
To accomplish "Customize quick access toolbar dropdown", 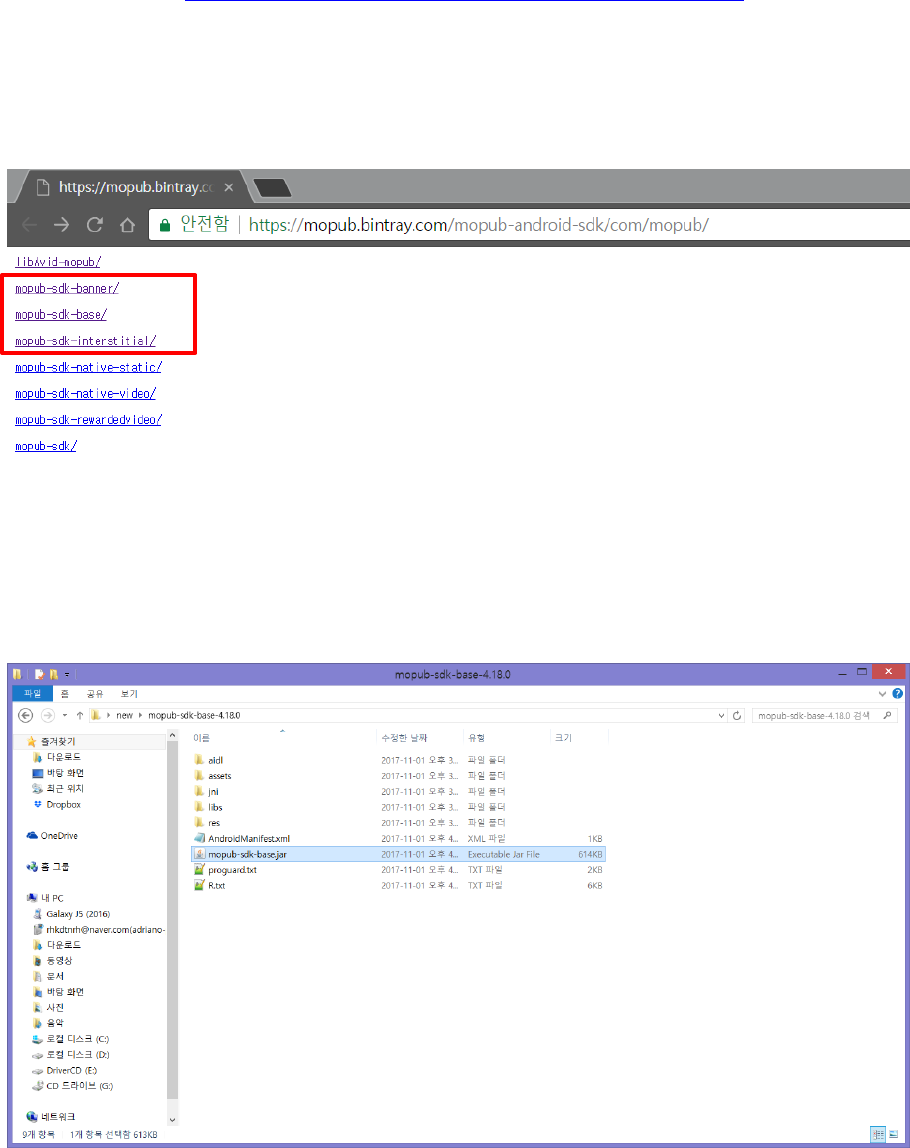I will (67, 674).
